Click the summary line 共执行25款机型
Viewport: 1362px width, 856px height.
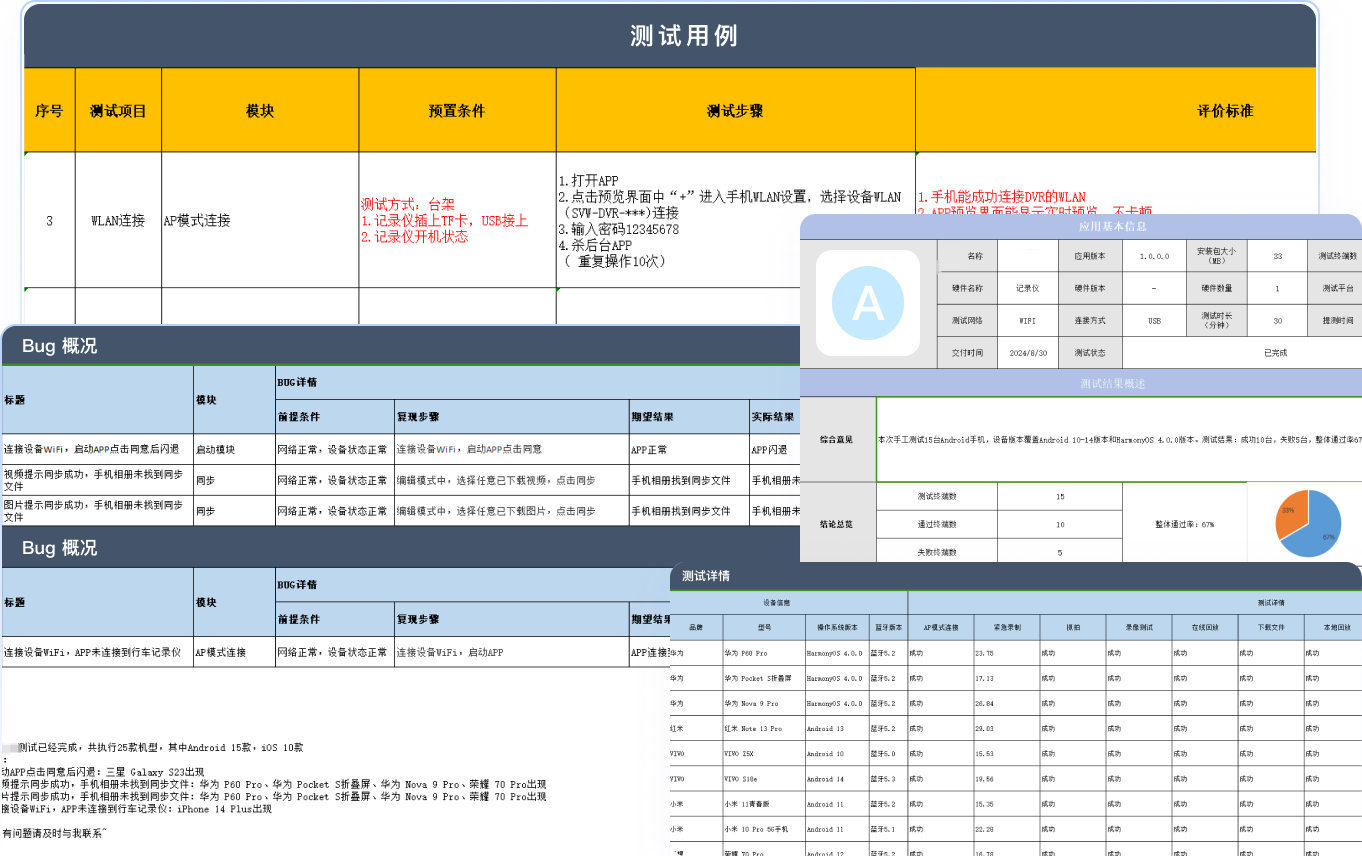point(152,747)
